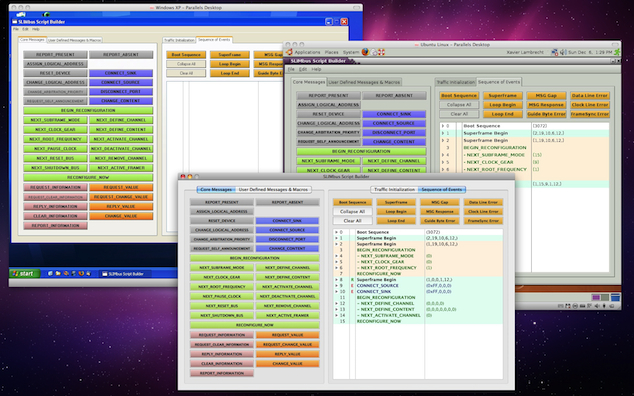The width and height of the screenshot is (634, 396).
Task: Expand row 9 CONNECT_SOURCE in front window
Action: tap(336, 286)
